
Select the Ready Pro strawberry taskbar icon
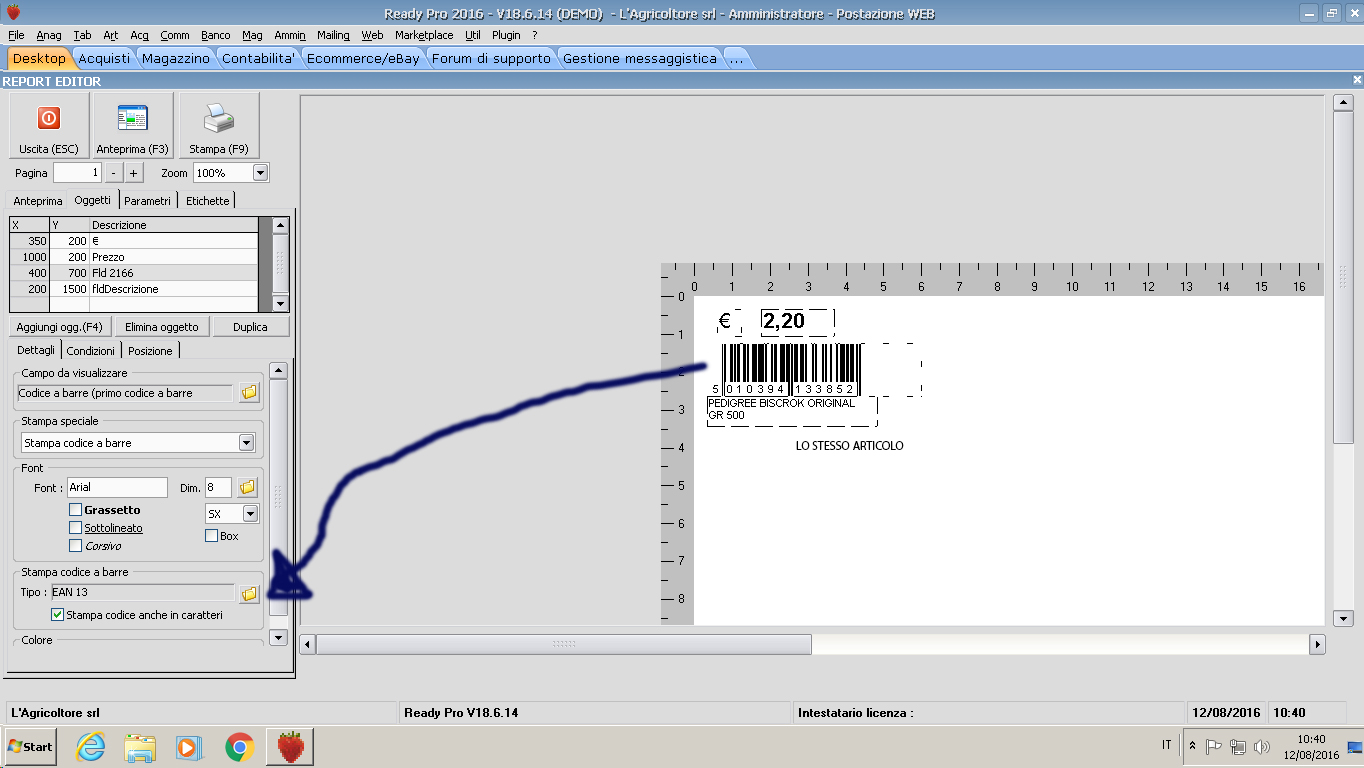coord(290,746)
